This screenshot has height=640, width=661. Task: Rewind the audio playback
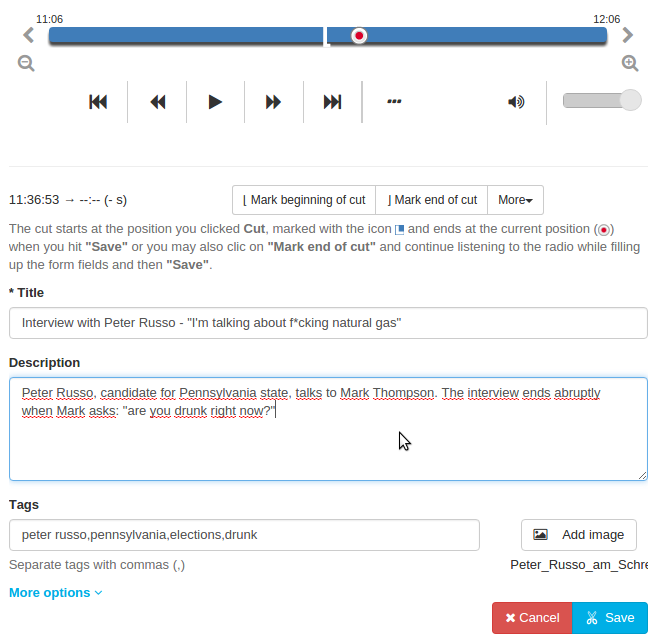point(157,101)
